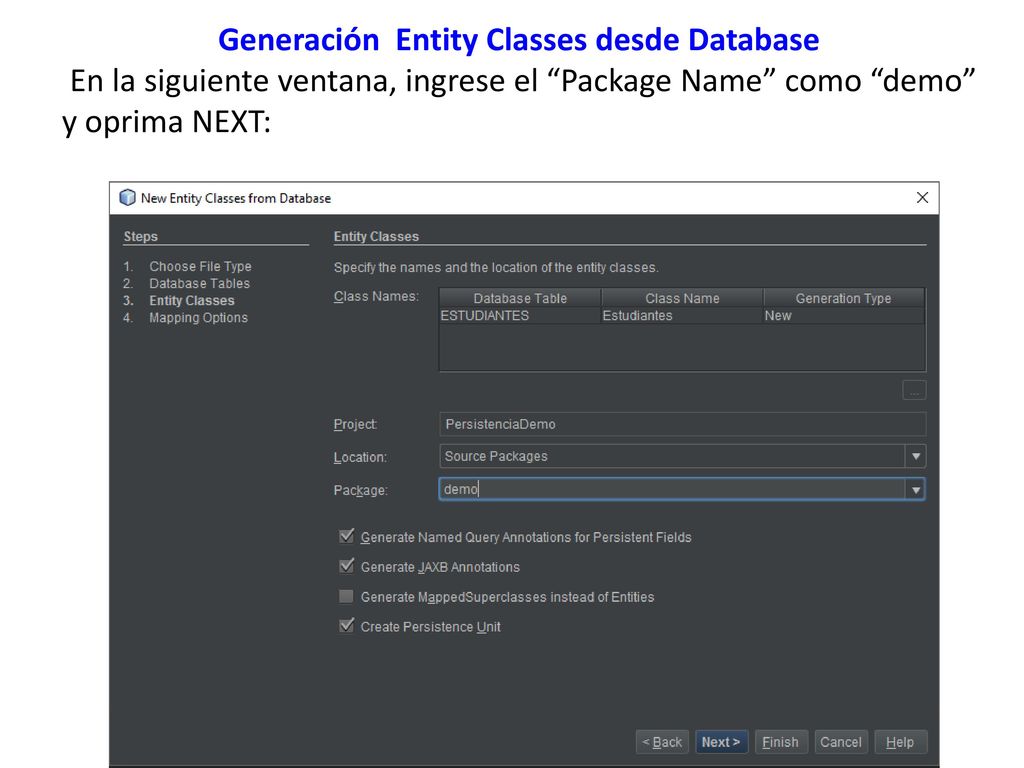Click the Project field PersistenciaDemo

[x=682, y=424]
